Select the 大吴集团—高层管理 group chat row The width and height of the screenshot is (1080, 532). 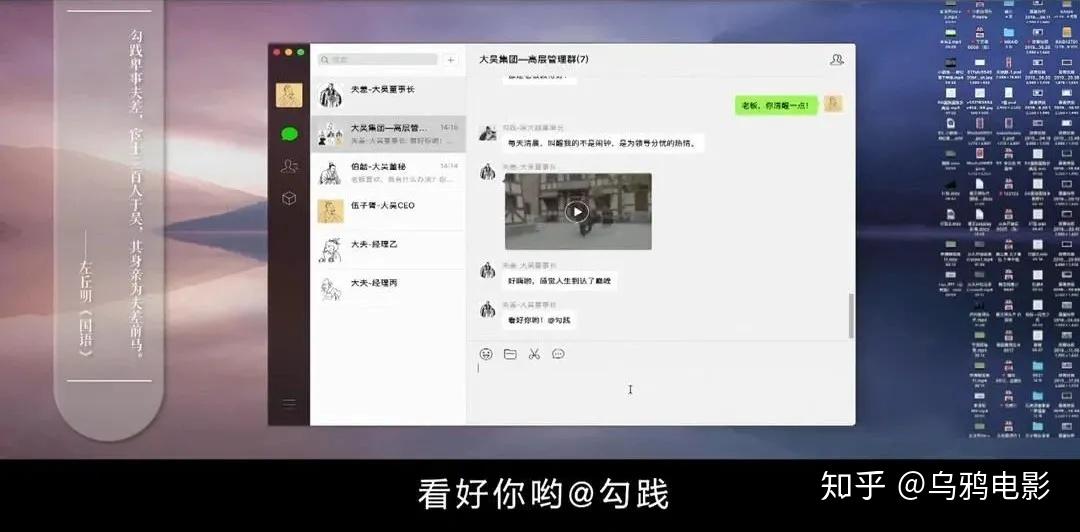click(388, 134)
